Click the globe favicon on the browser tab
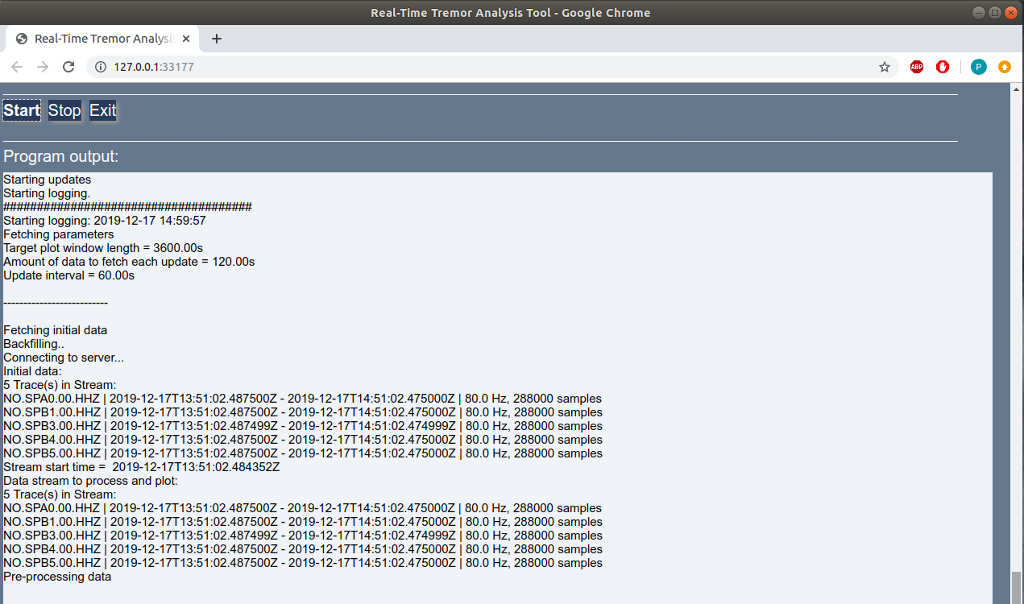 coord(19,37)
